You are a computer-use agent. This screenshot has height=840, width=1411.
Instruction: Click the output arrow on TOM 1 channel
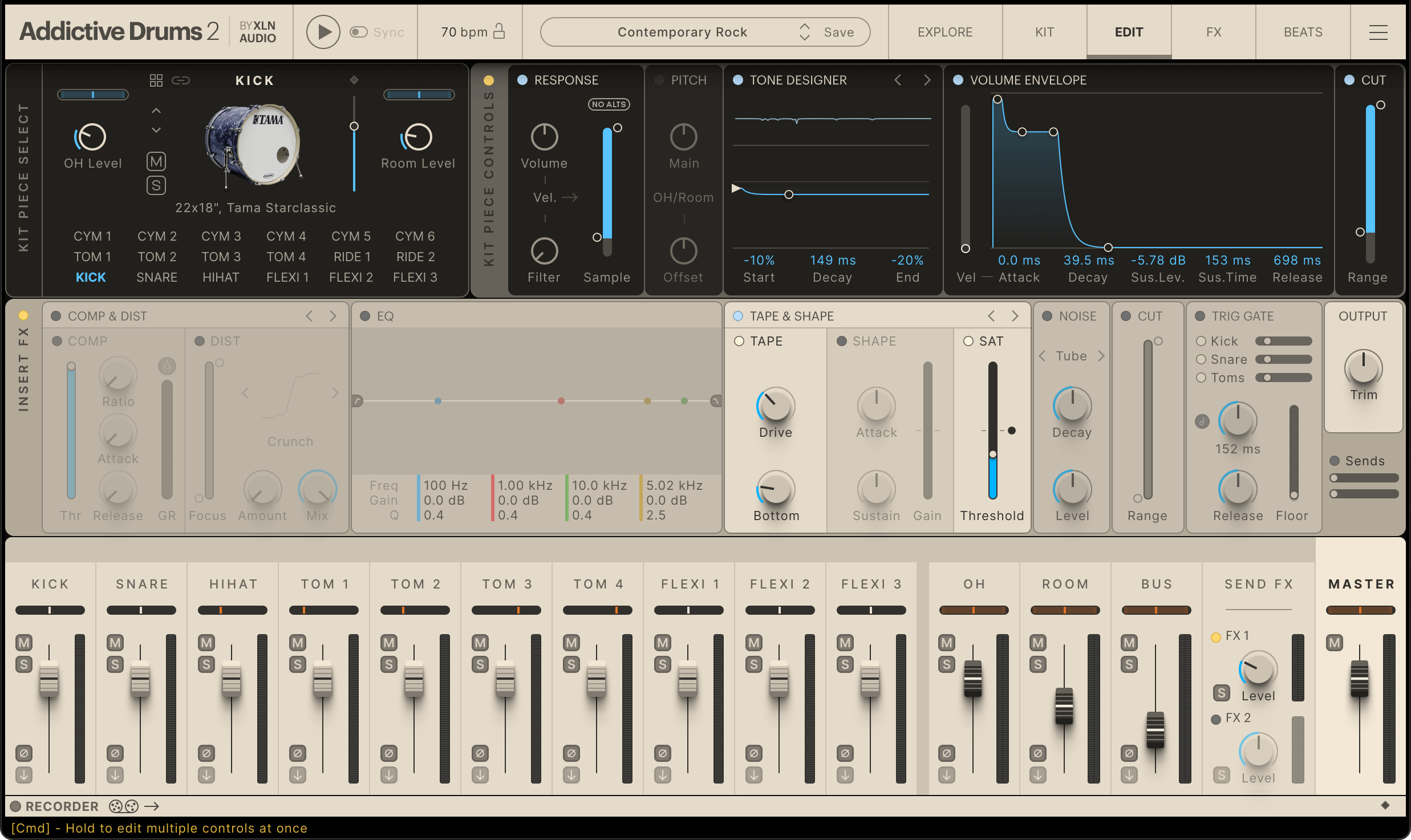point(298,775)
